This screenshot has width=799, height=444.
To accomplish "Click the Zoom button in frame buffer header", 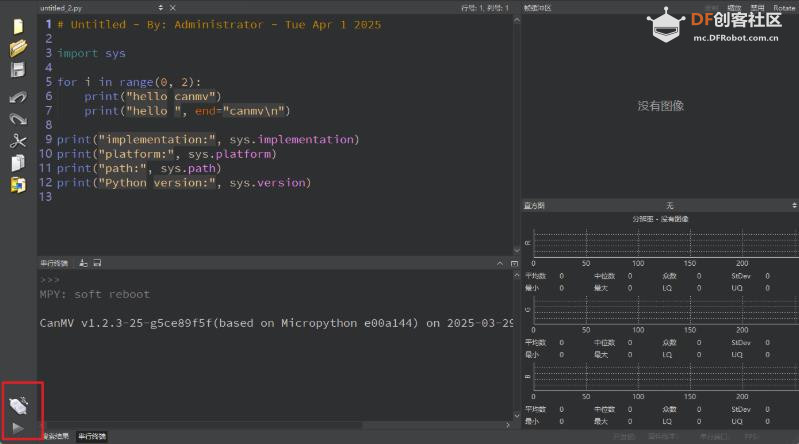I will [x=735, y=8].
